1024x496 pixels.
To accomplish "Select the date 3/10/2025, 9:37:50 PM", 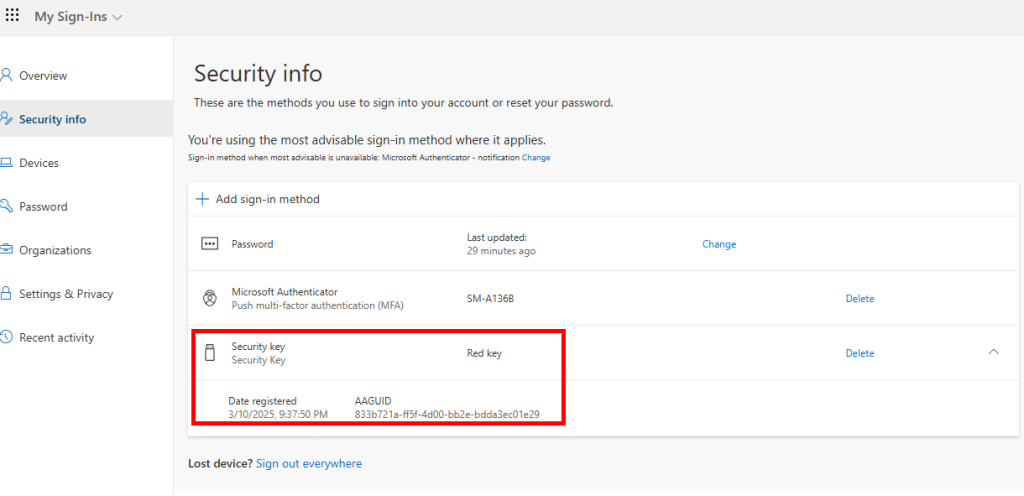I will tap(278, 414).
